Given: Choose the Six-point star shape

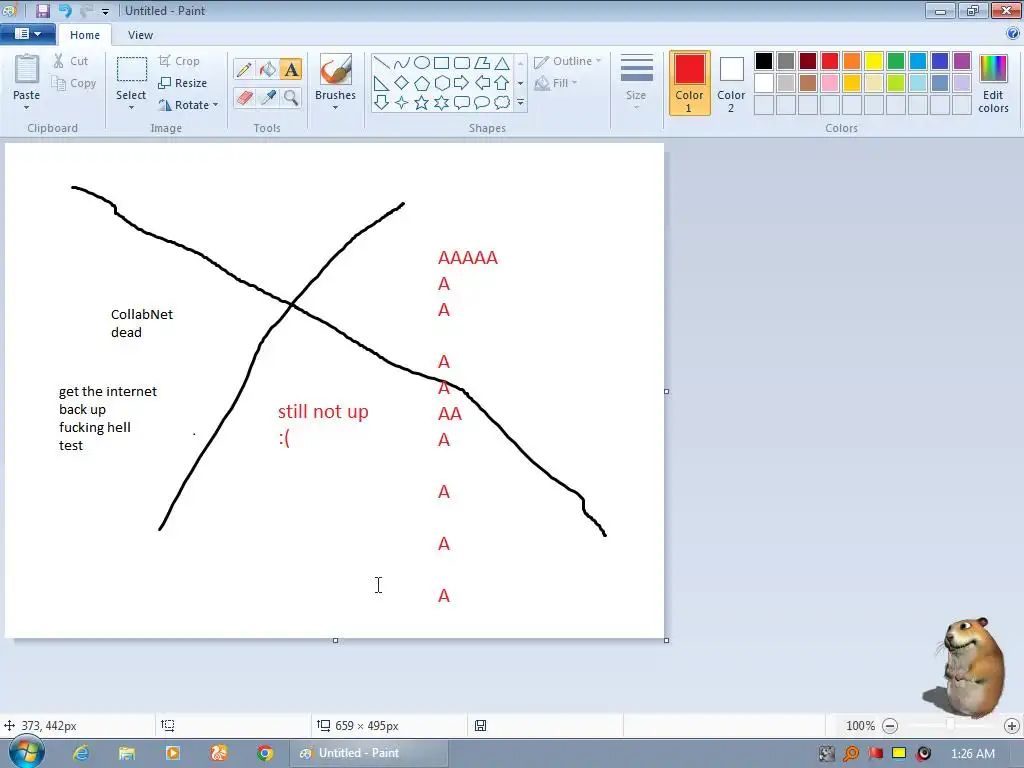Looking at the screenshot, I should pos(441,103).
